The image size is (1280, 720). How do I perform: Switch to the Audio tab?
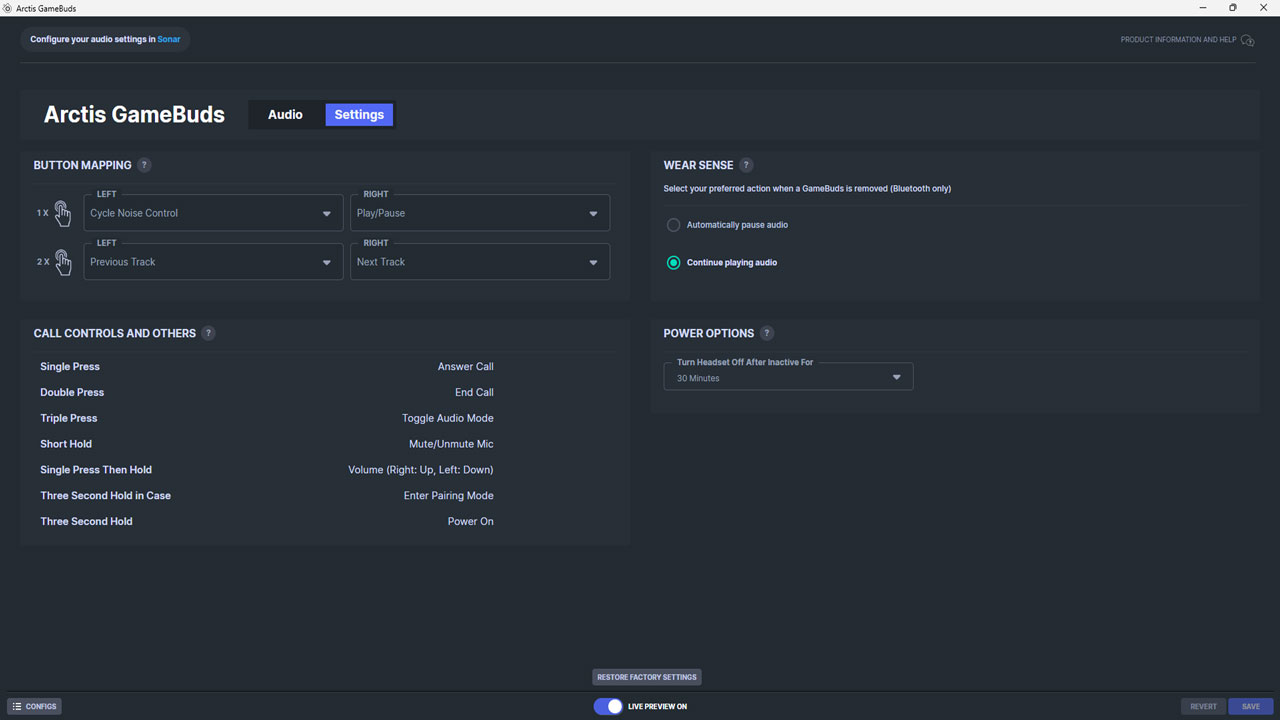[x=285, y=115]
